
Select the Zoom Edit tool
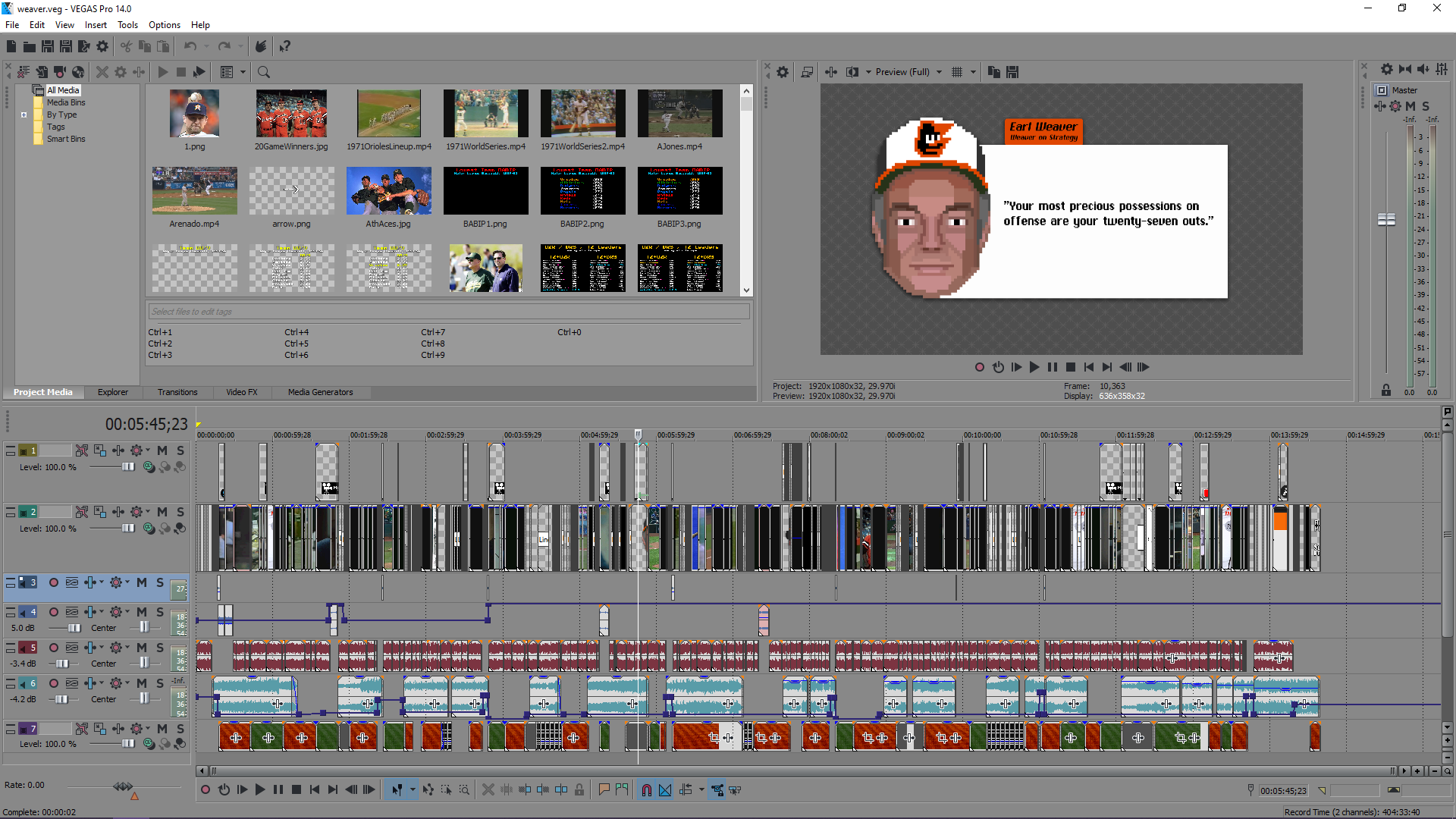(464, 790)
